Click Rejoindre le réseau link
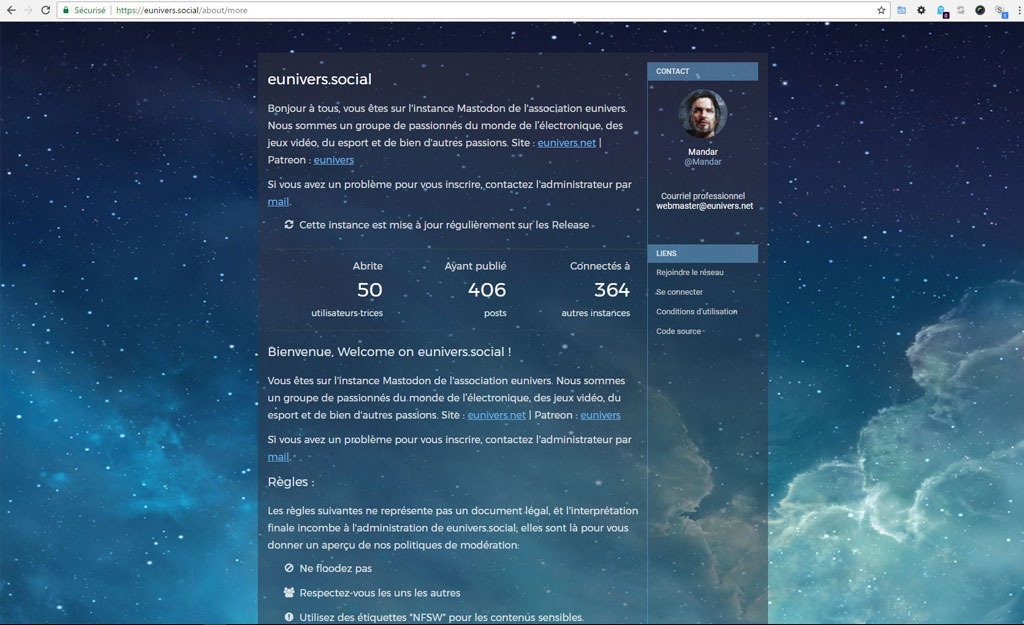1024x625 pixels. click(x=690, y=272)
